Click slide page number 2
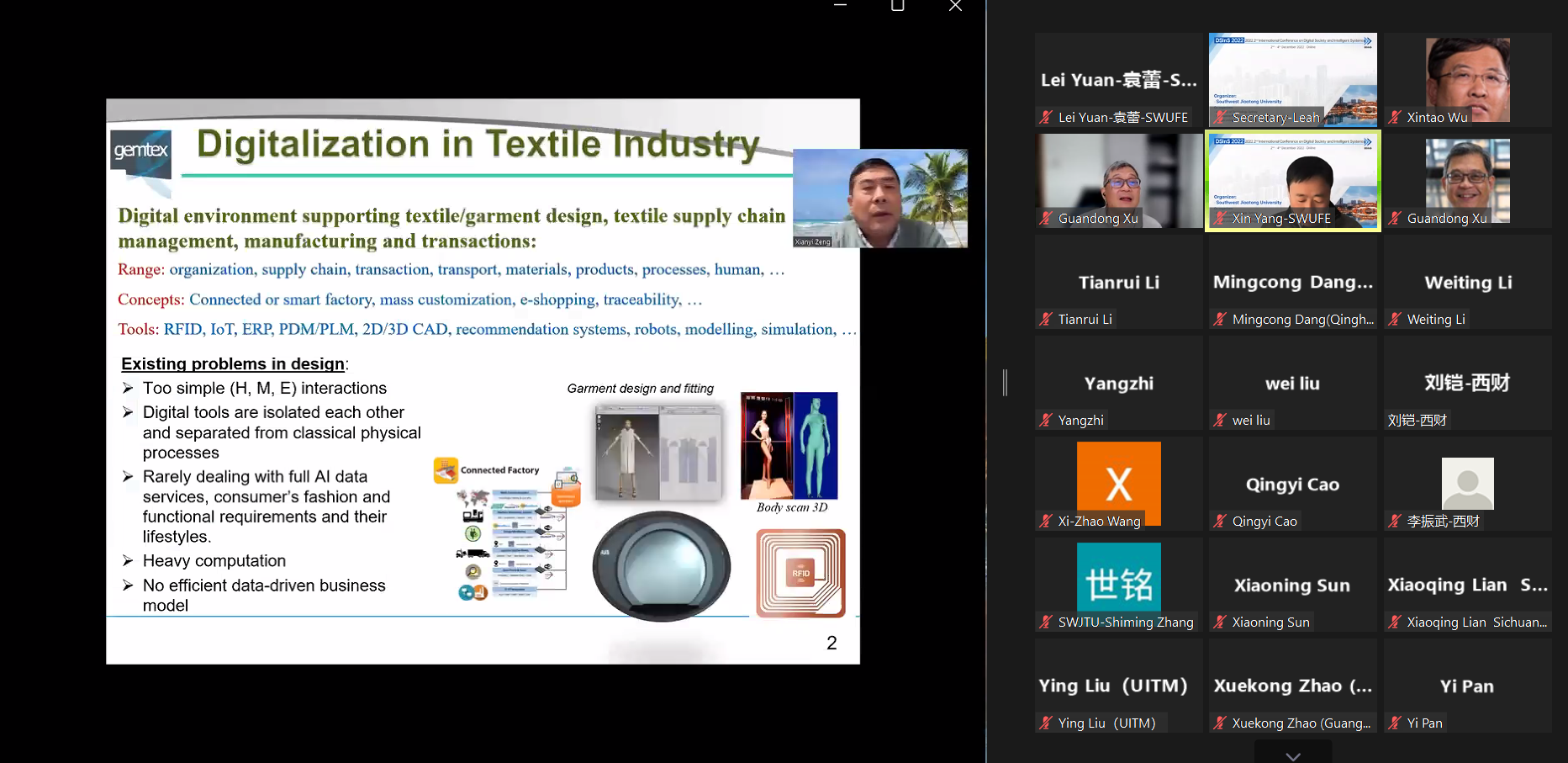 tap(832, 644)
